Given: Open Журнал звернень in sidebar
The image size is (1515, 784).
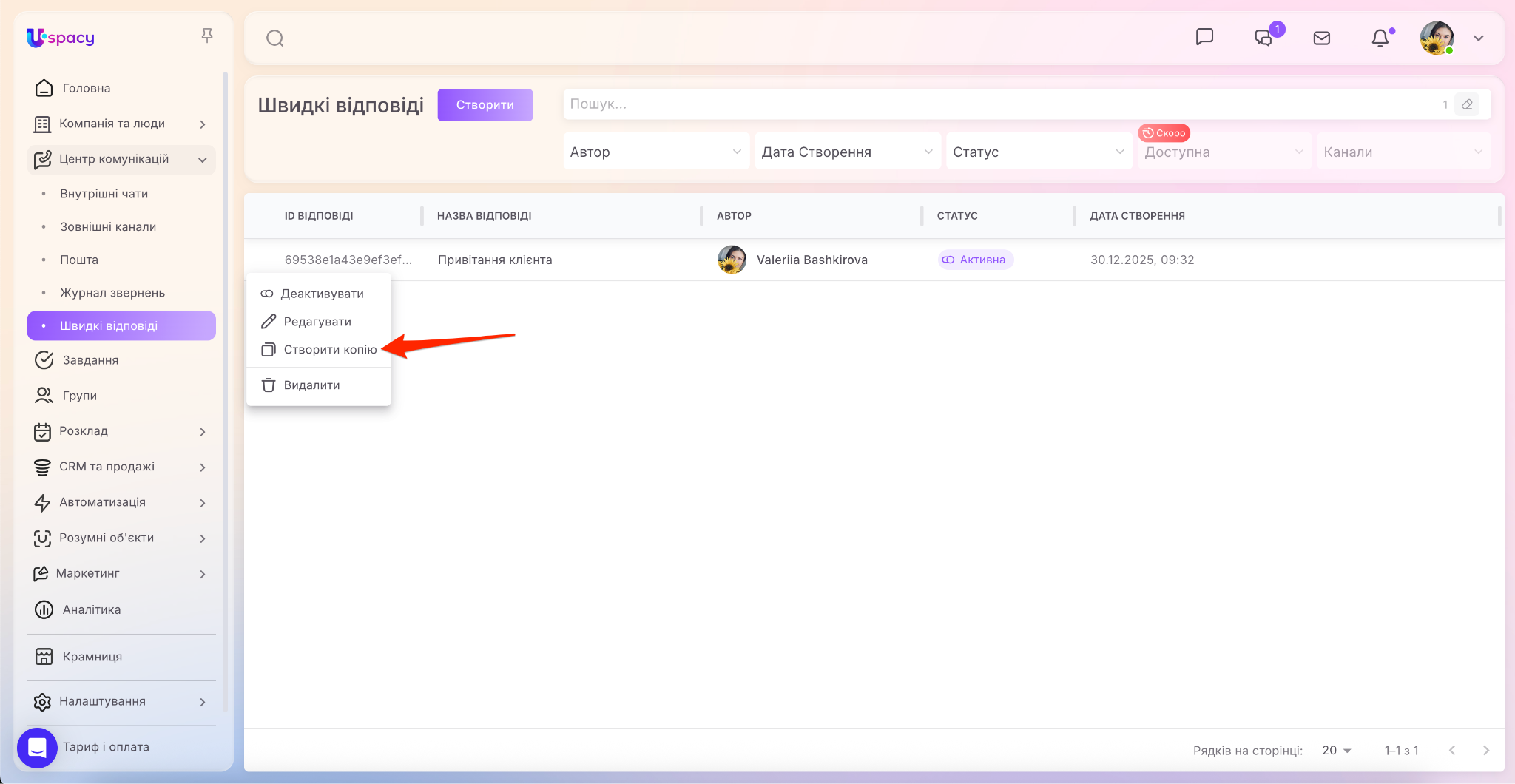Looking at the screenshot, I should [x=112, y=293].
